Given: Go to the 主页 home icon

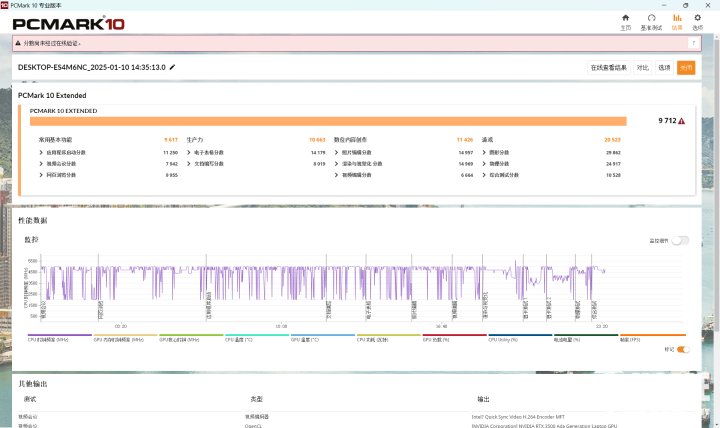Looking at the screenshot, I should tap(625, 20).
